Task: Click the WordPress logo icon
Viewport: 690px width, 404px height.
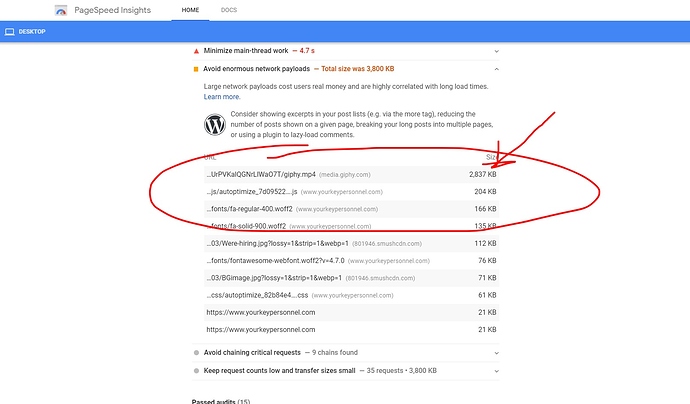Action: [215, 125]
